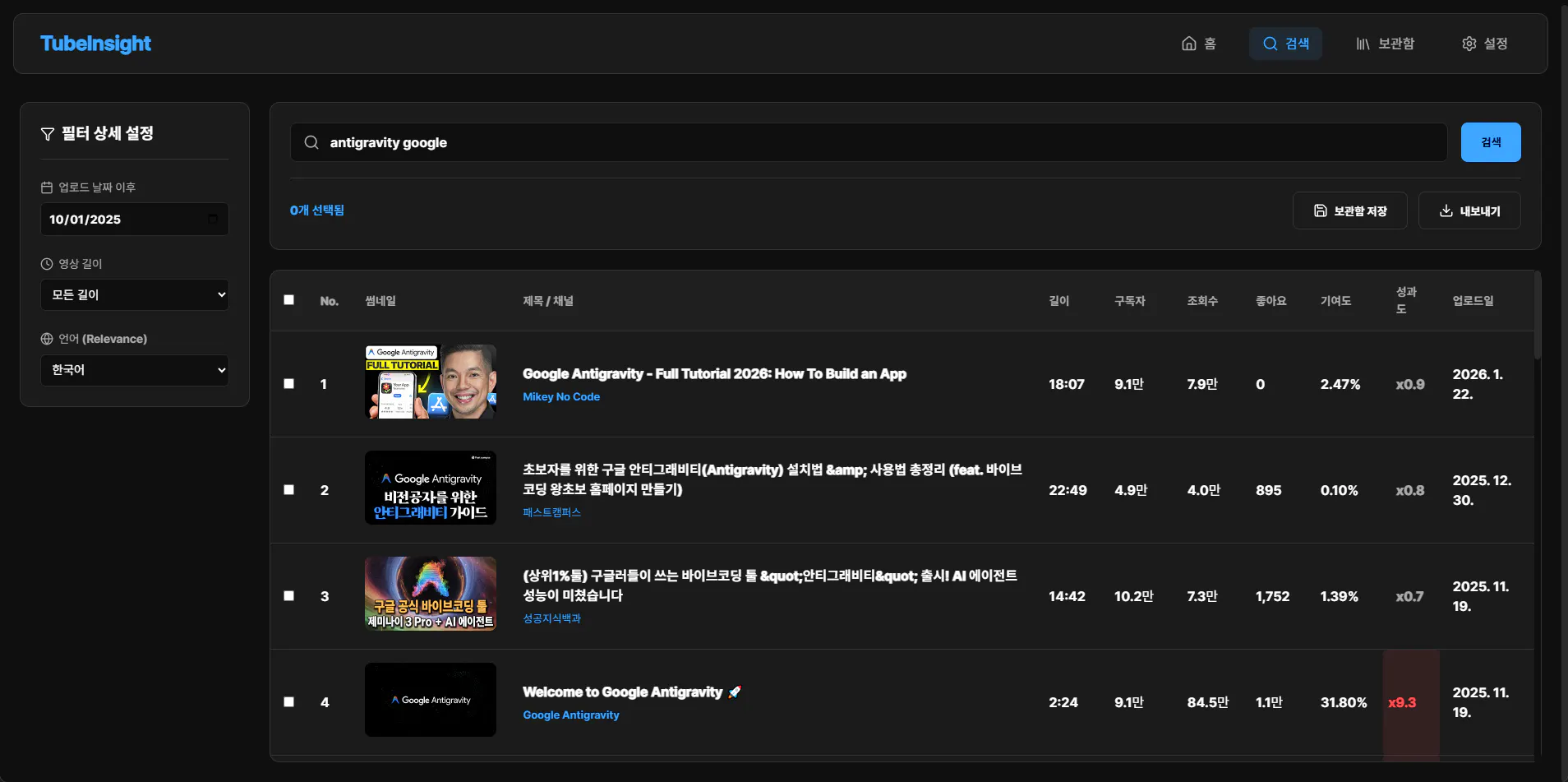Click the results table vertical scrollbar

click(x=1537, y=316)
